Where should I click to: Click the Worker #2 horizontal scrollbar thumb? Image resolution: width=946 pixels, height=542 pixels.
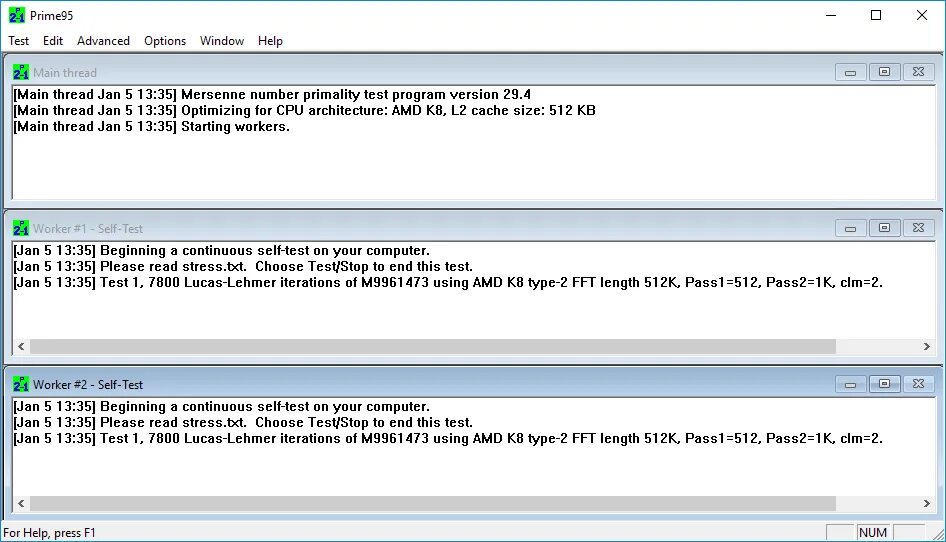click(x=433, y=503)
